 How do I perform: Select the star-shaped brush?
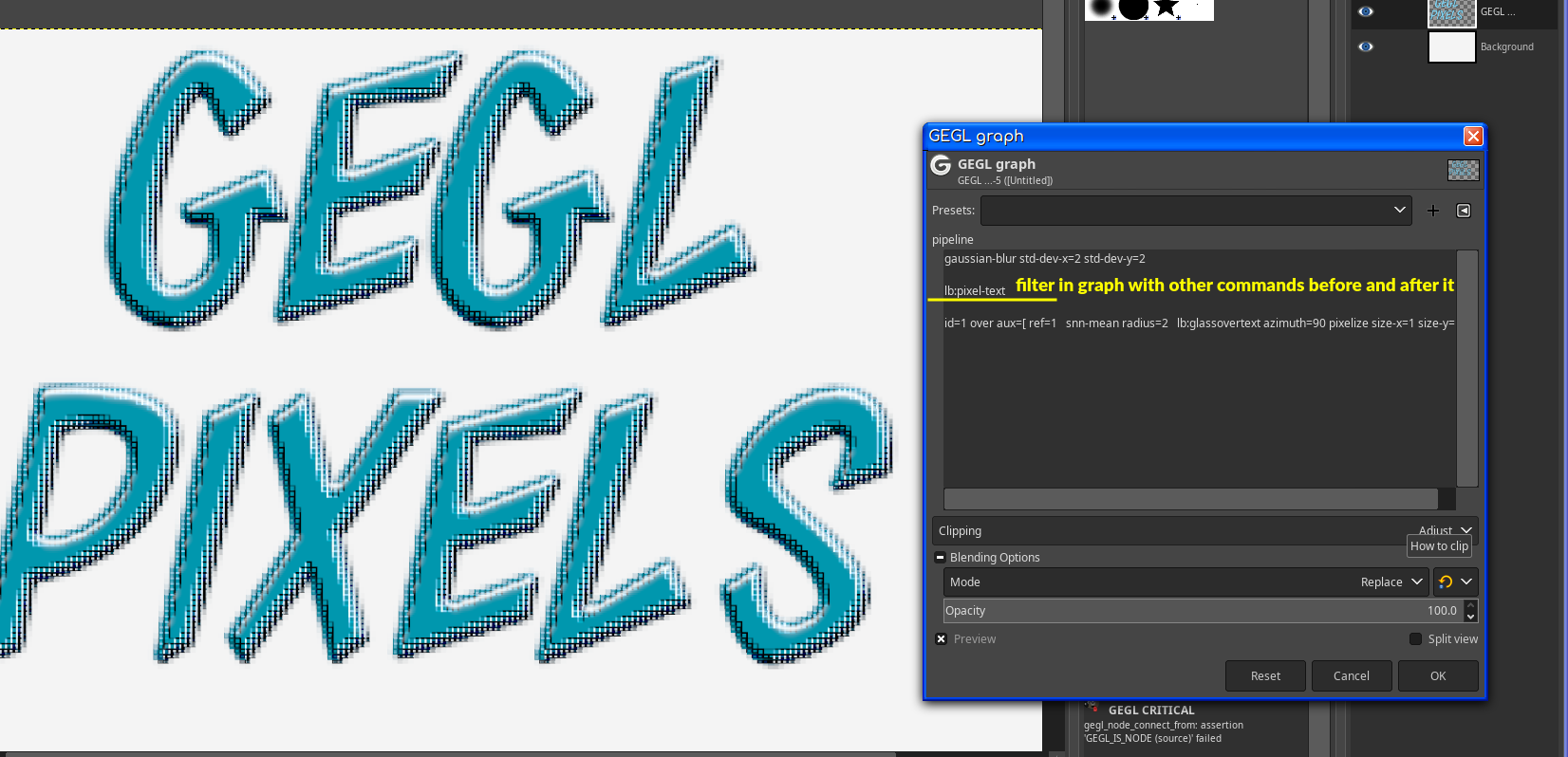tap(1167, 9)
